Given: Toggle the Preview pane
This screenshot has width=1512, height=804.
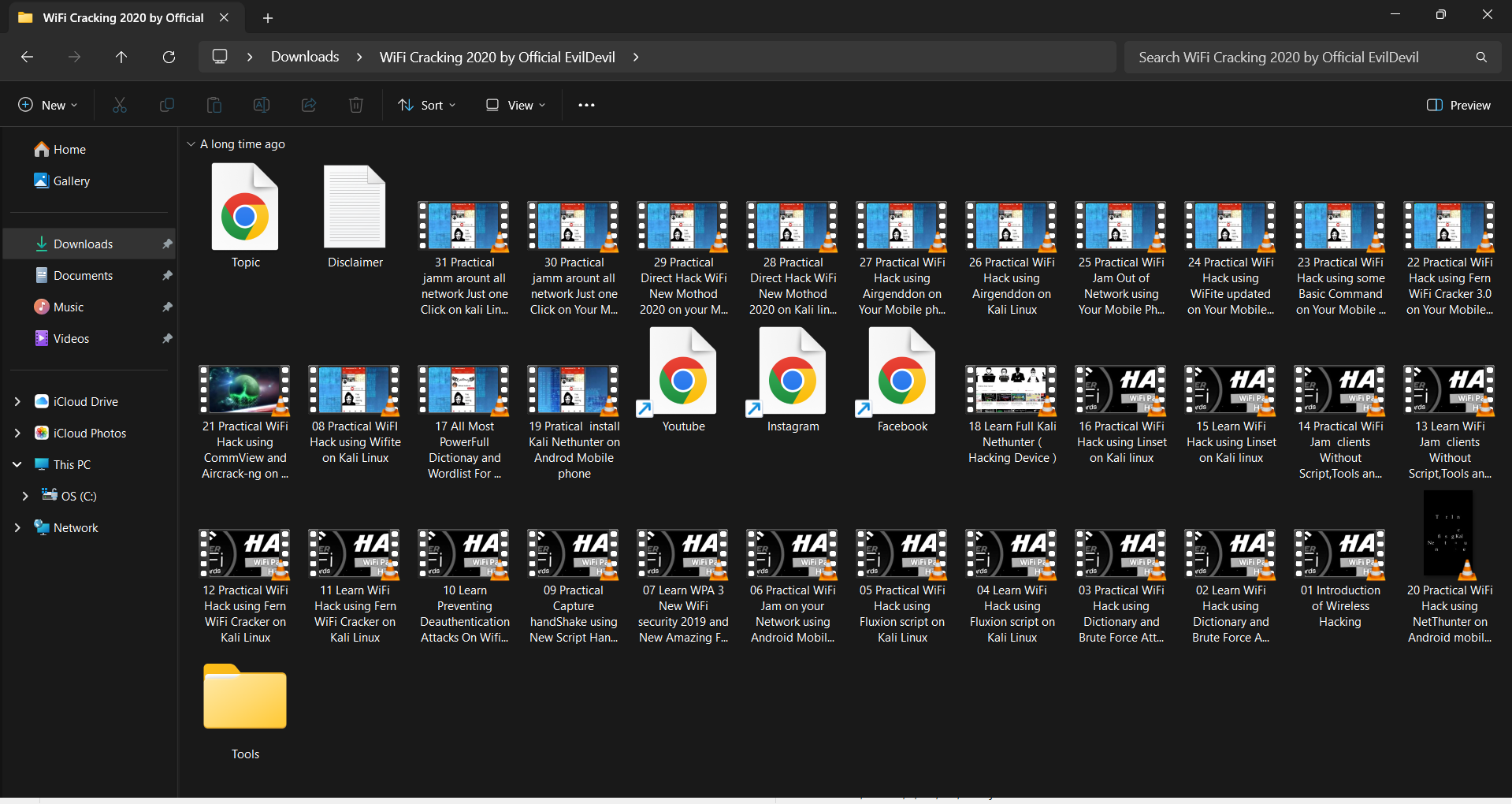Looking at the screenshot, I should tap(1458, 105).
